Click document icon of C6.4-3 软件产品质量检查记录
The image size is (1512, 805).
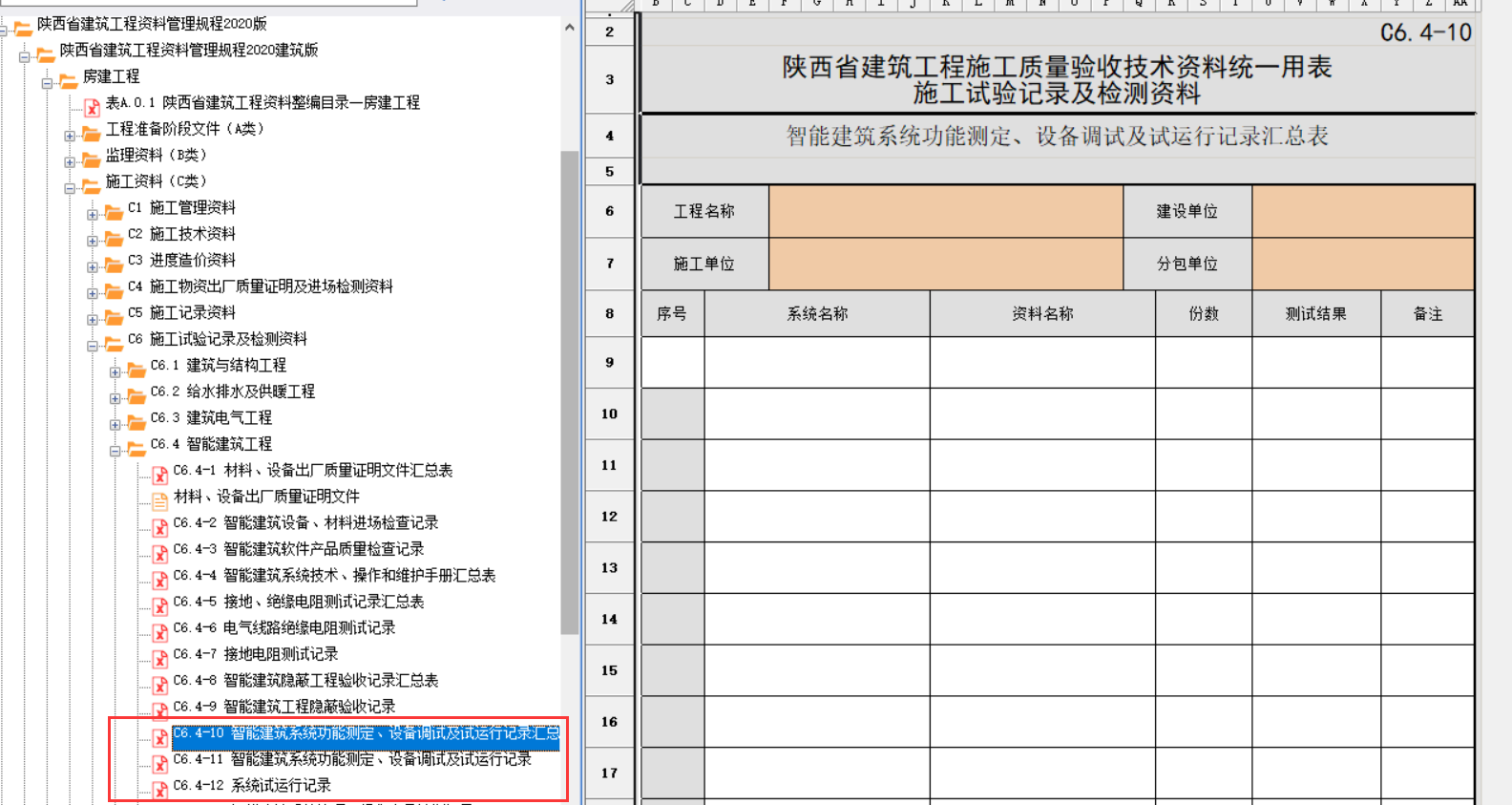point(160,553)
